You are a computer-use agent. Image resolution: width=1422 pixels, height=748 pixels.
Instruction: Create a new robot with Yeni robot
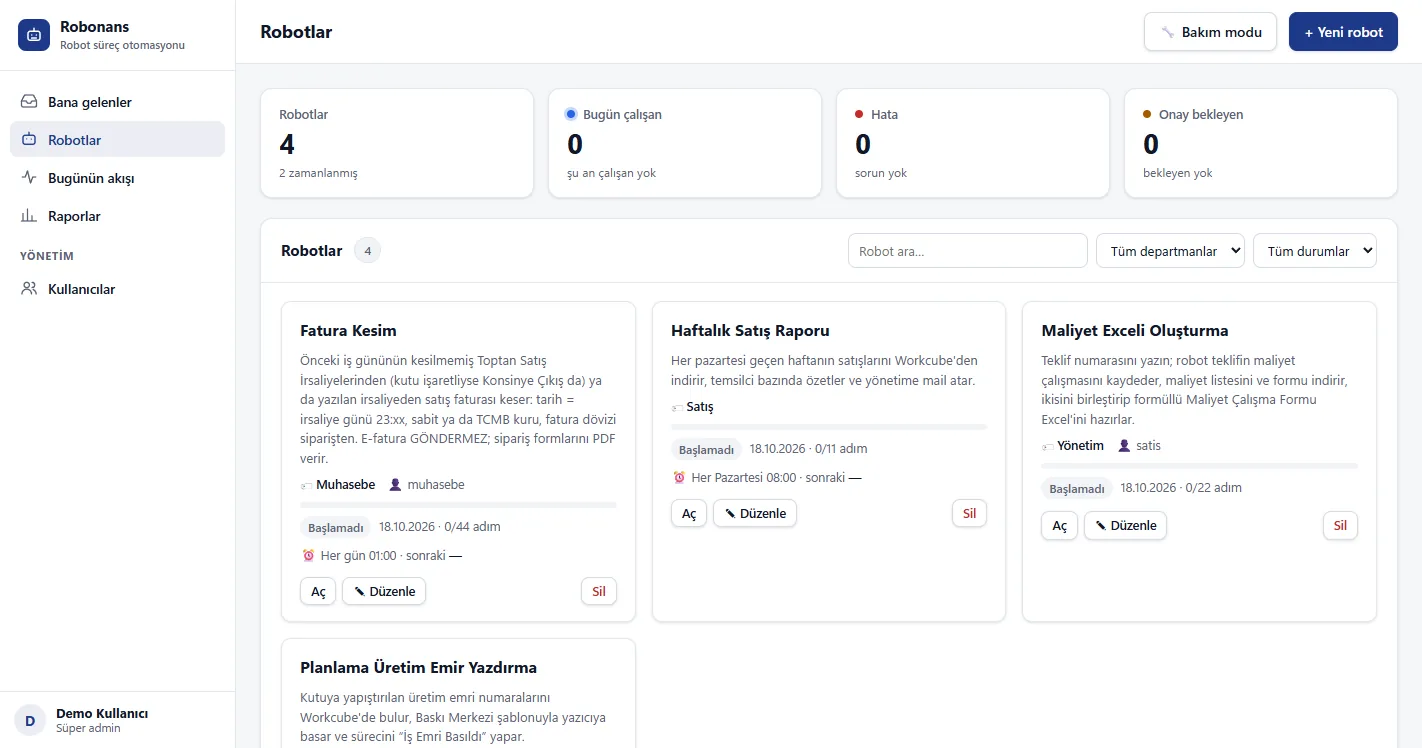click(1343, 32)
